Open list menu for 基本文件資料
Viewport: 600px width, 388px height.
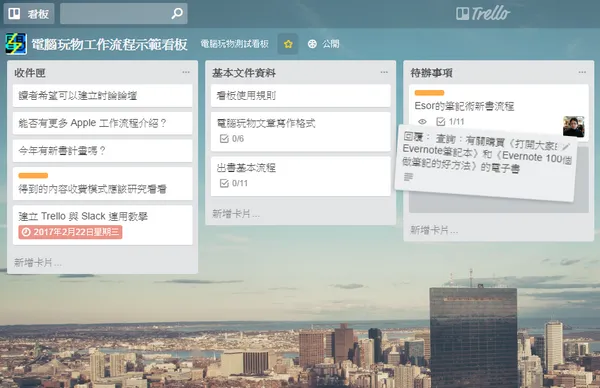[x=384, y=72]
